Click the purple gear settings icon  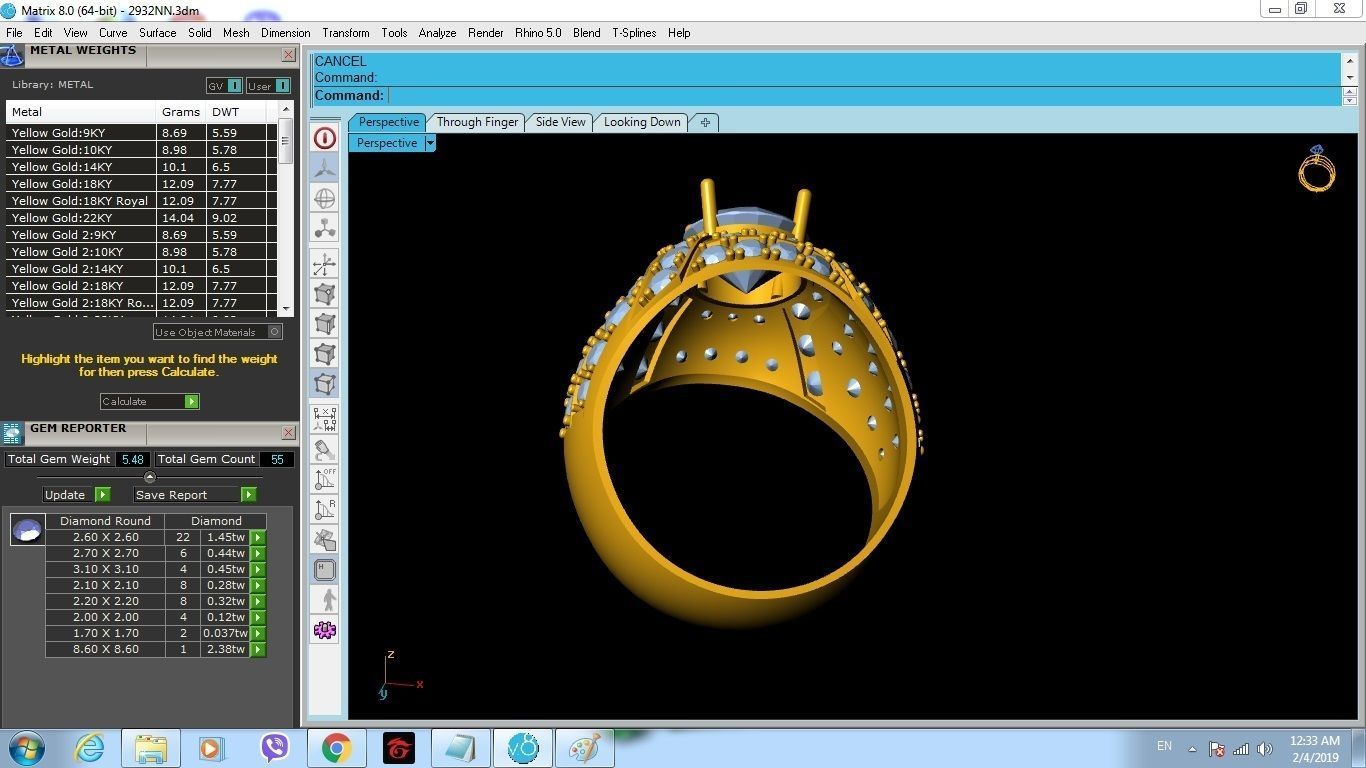point(325,630)
